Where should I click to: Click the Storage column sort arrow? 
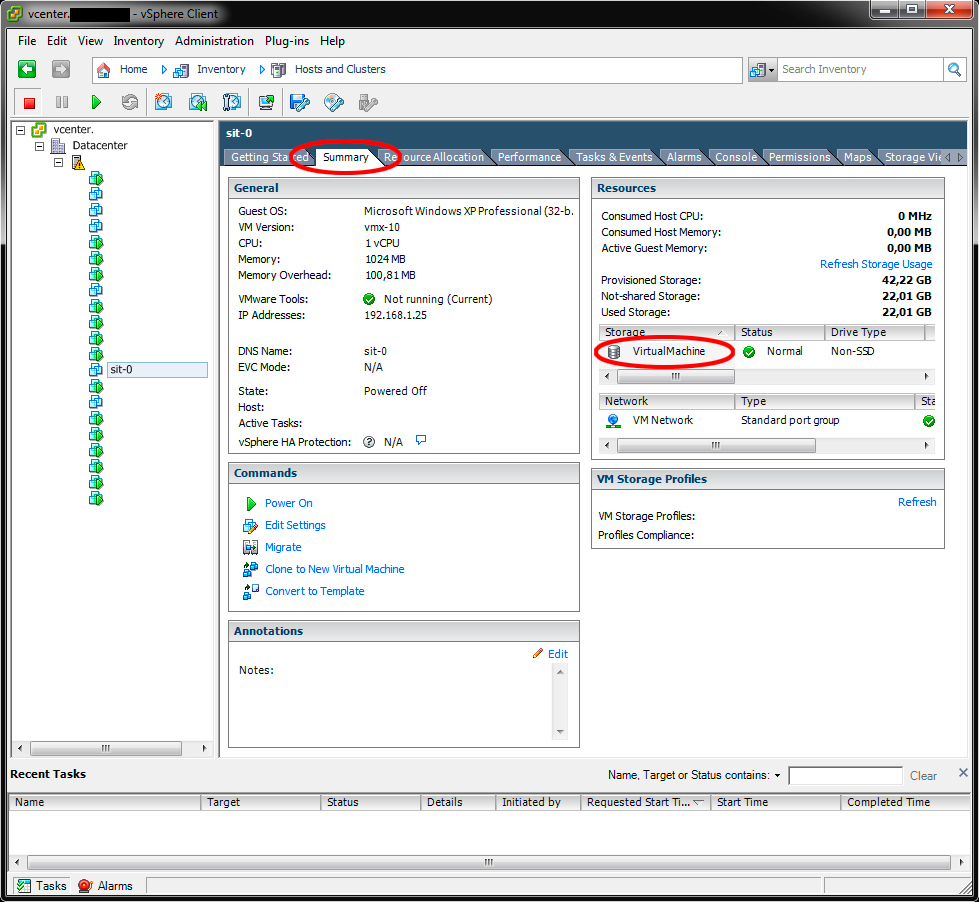tap(721, 333)
